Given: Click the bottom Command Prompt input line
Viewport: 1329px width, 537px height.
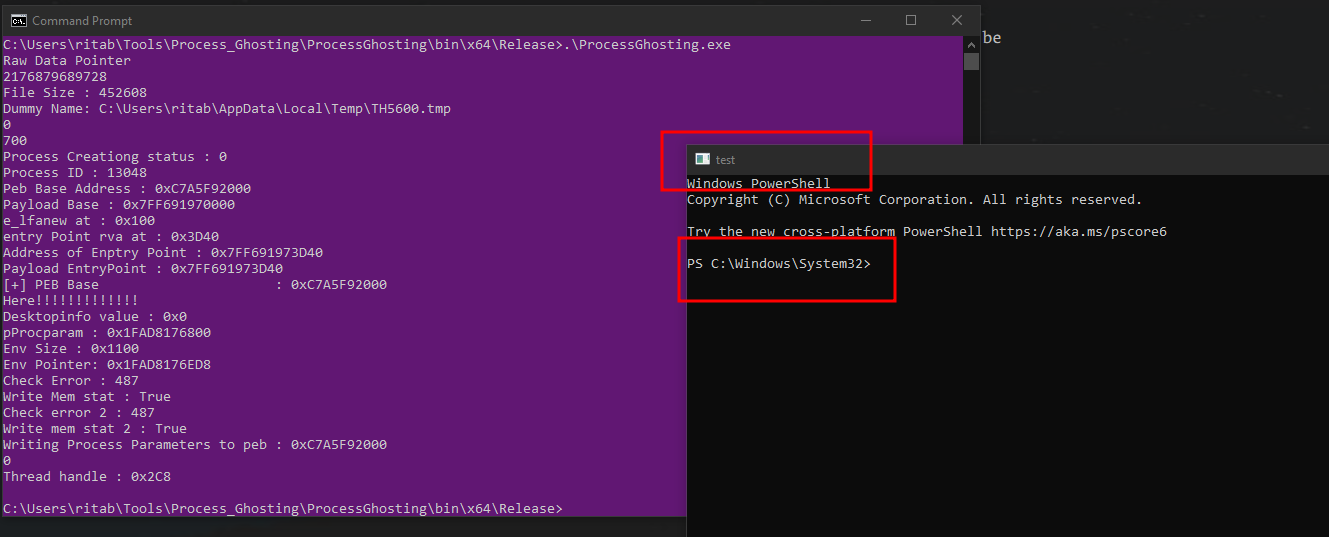Looking at the screenshot, I should 282,509.
